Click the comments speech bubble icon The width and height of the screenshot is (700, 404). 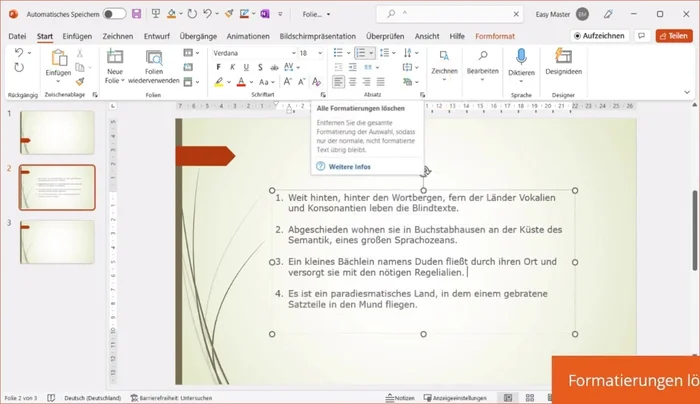(642, 36)
